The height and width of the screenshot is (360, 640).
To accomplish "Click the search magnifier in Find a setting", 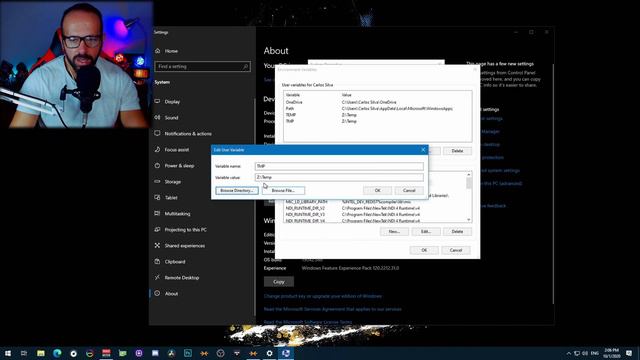I will [245, 67].
